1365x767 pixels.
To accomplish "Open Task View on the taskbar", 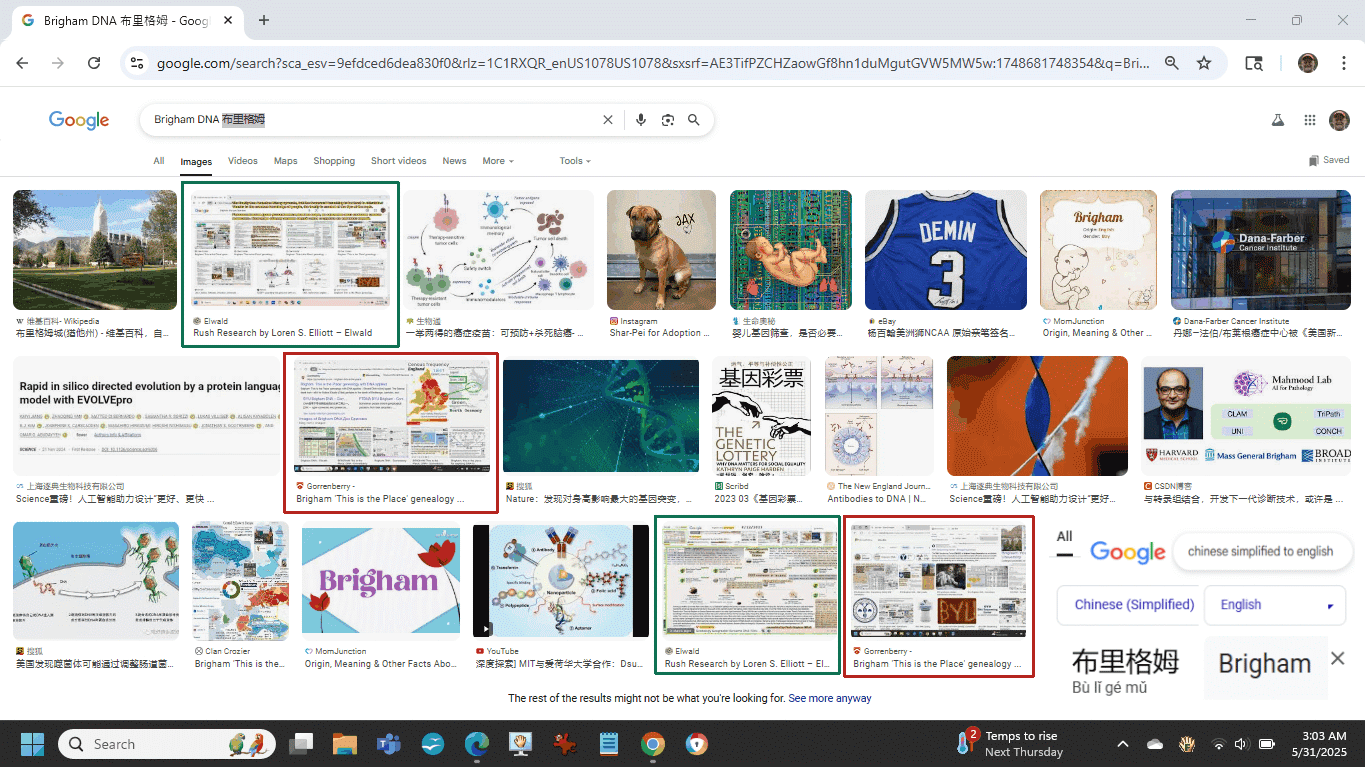I will [x=301, y=744].
